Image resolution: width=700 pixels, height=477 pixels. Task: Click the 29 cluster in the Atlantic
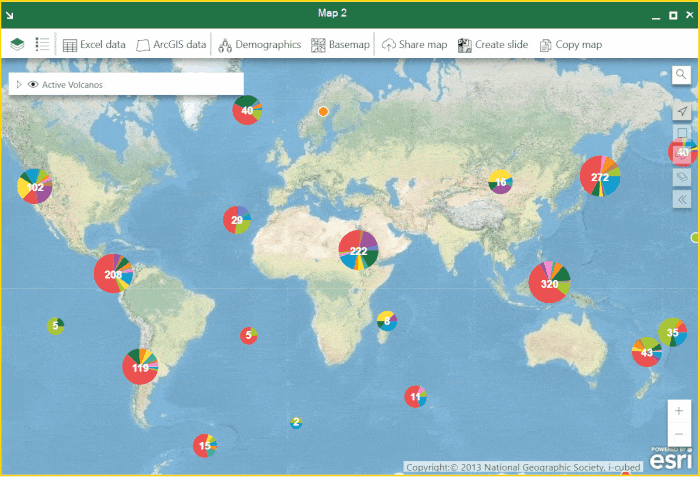pyautogui.click(x=237, y=220)
